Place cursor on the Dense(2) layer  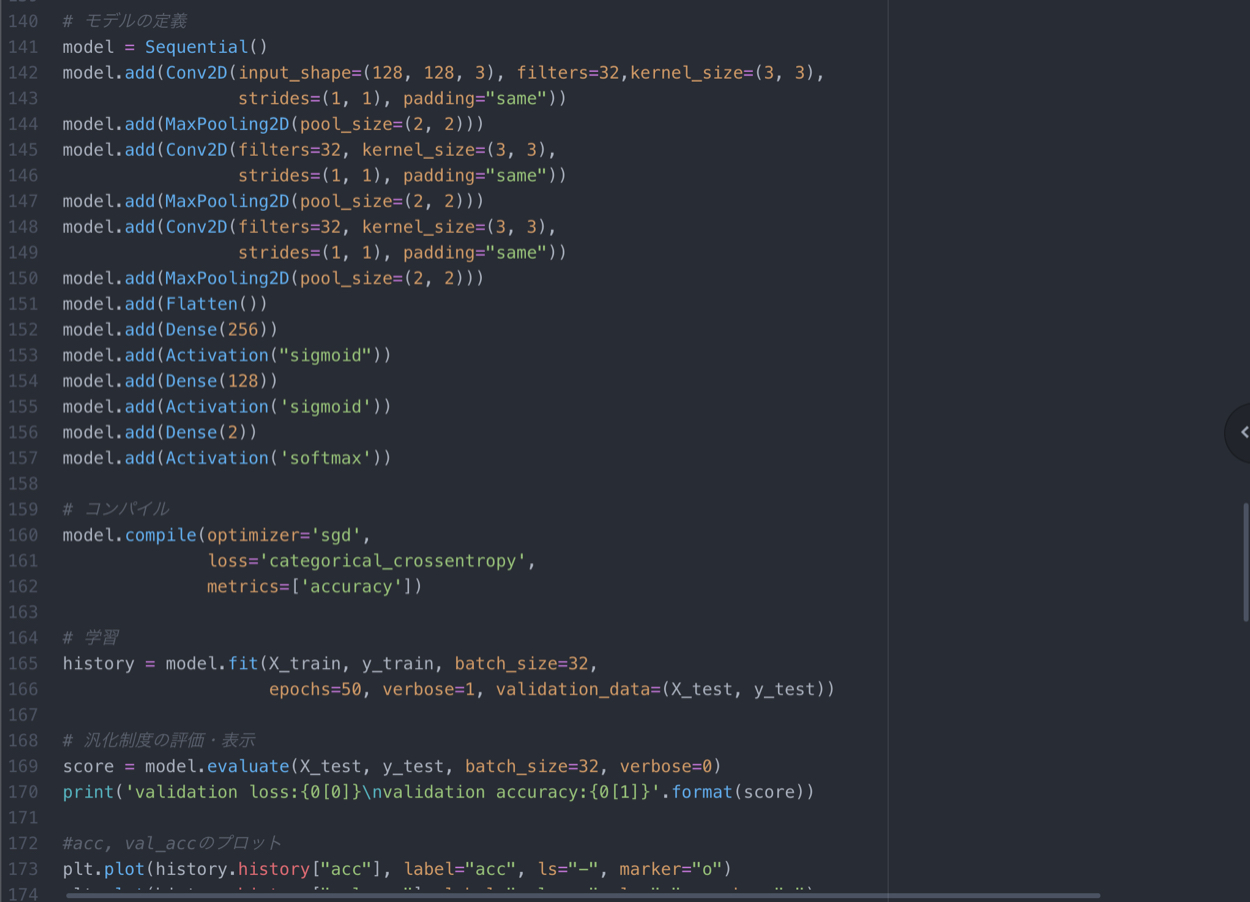[x=211, y=432]
